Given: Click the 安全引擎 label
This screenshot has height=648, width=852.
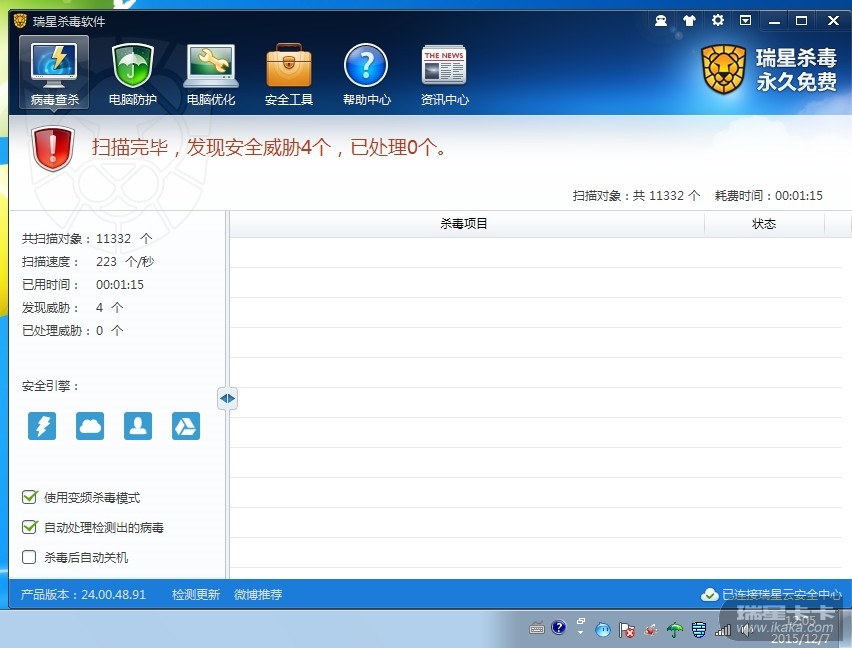Looking at the screenshot, I should (51, 386).
